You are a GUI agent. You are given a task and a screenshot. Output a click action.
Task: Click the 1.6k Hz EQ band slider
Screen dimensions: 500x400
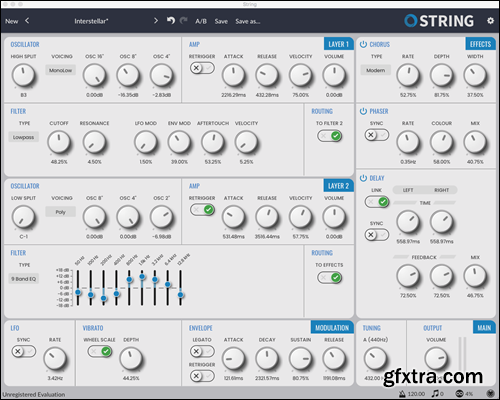[142, 288]
